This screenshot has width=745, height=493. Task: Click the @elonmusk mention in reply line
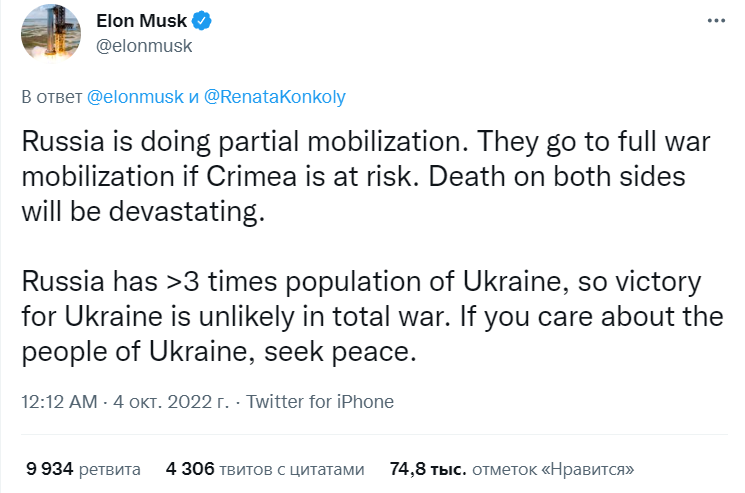tap(135, 97)
